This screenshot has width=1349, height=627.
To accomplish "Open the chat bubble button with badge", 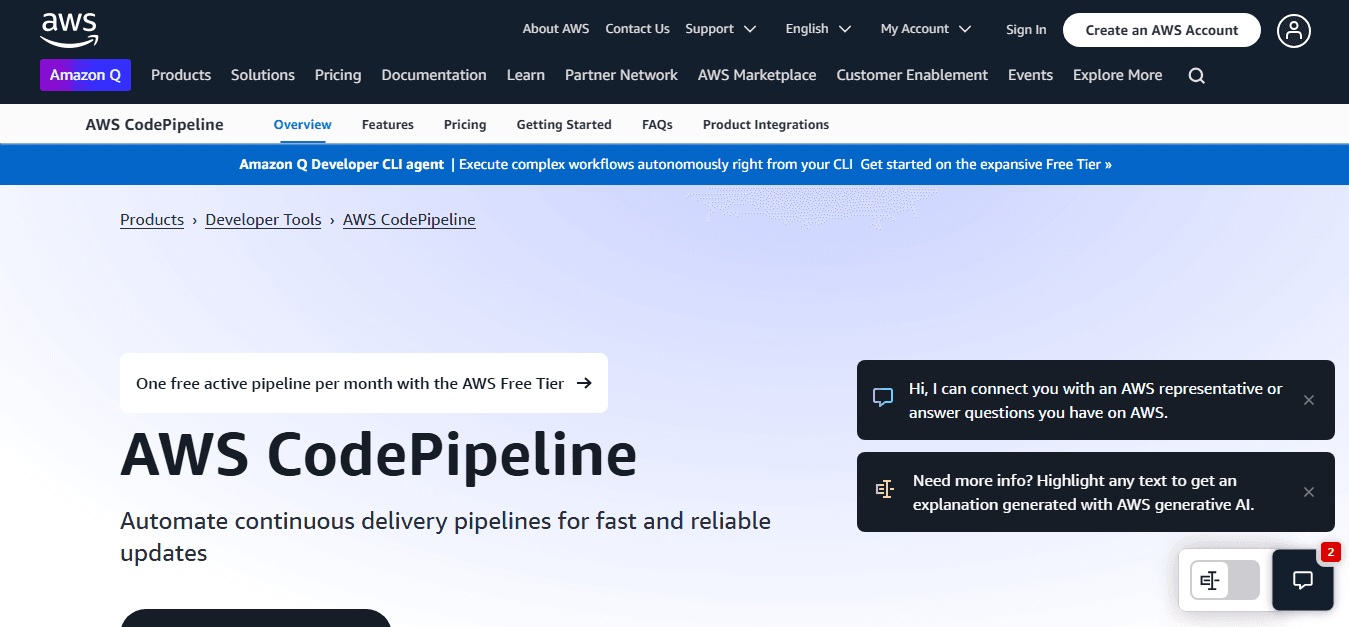I will 1303,579.
